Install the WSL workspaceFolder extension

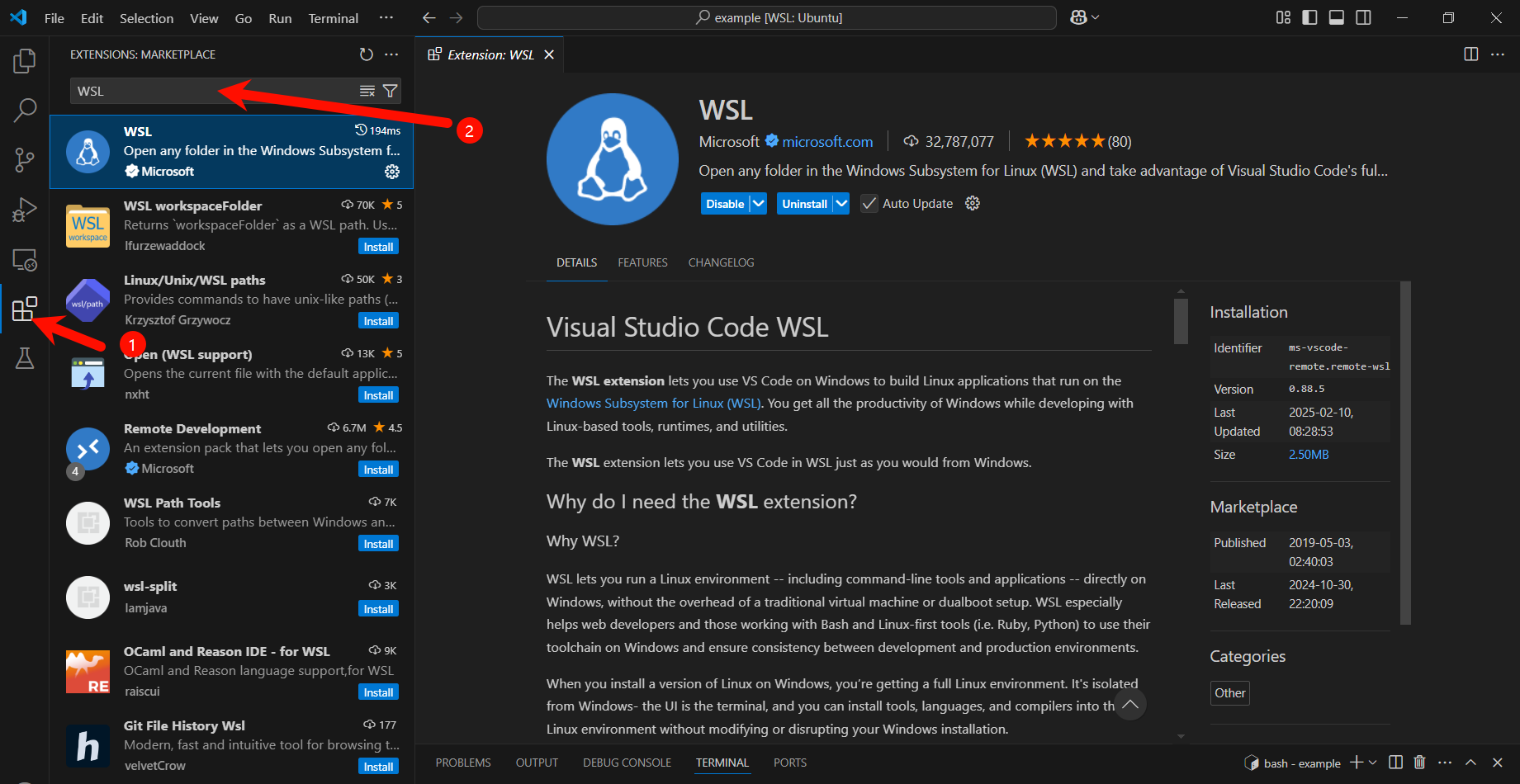click(x=378, y=247)
